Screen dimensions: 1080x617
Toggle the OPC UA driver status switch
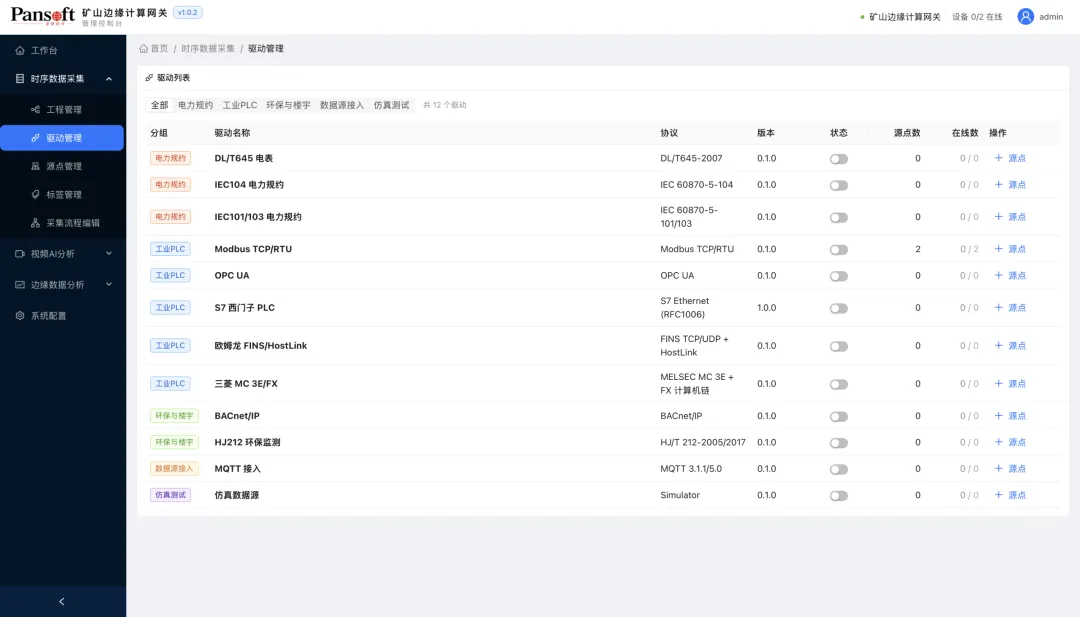tap(838, 276)
